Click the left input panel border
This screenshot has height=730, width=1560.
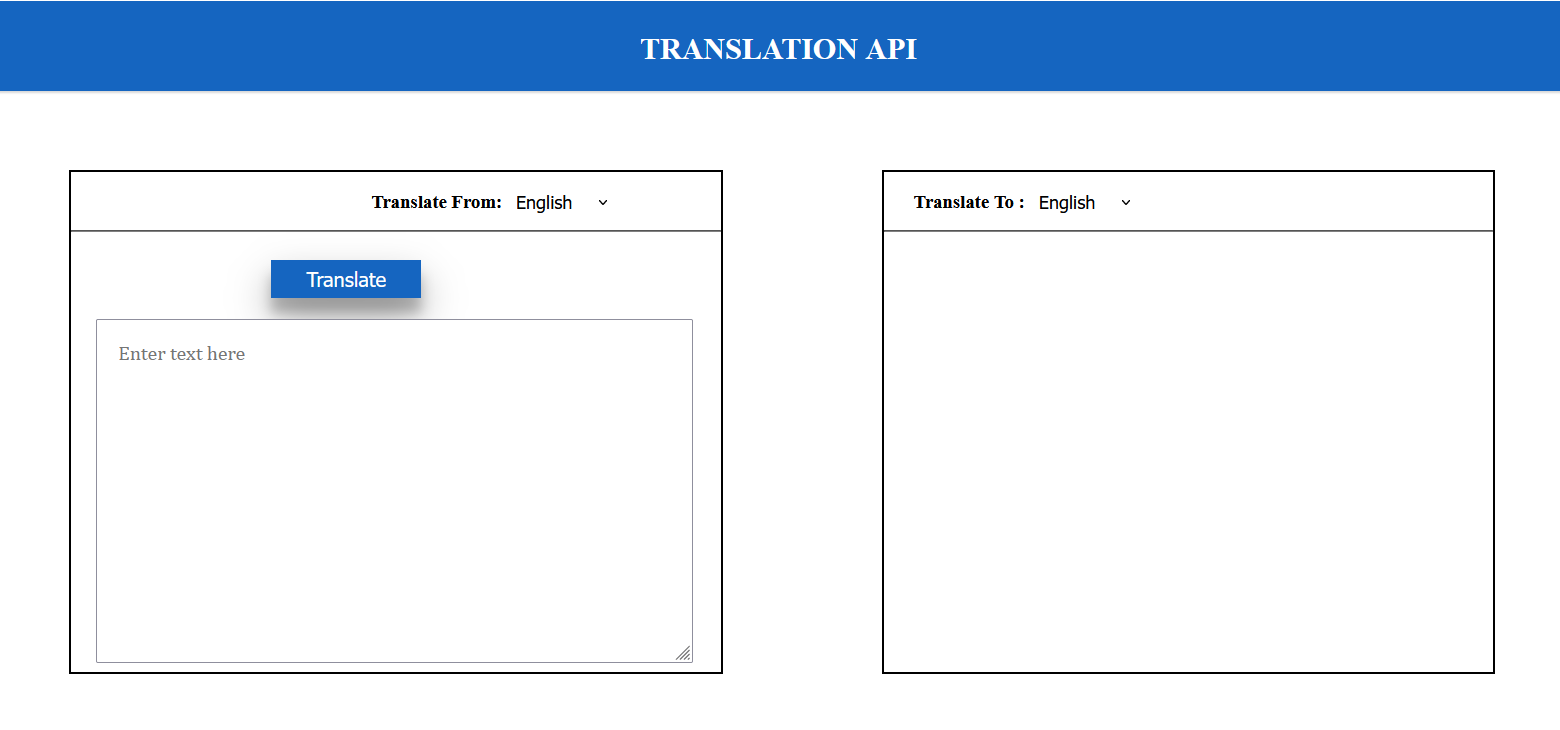coord(70,420)
